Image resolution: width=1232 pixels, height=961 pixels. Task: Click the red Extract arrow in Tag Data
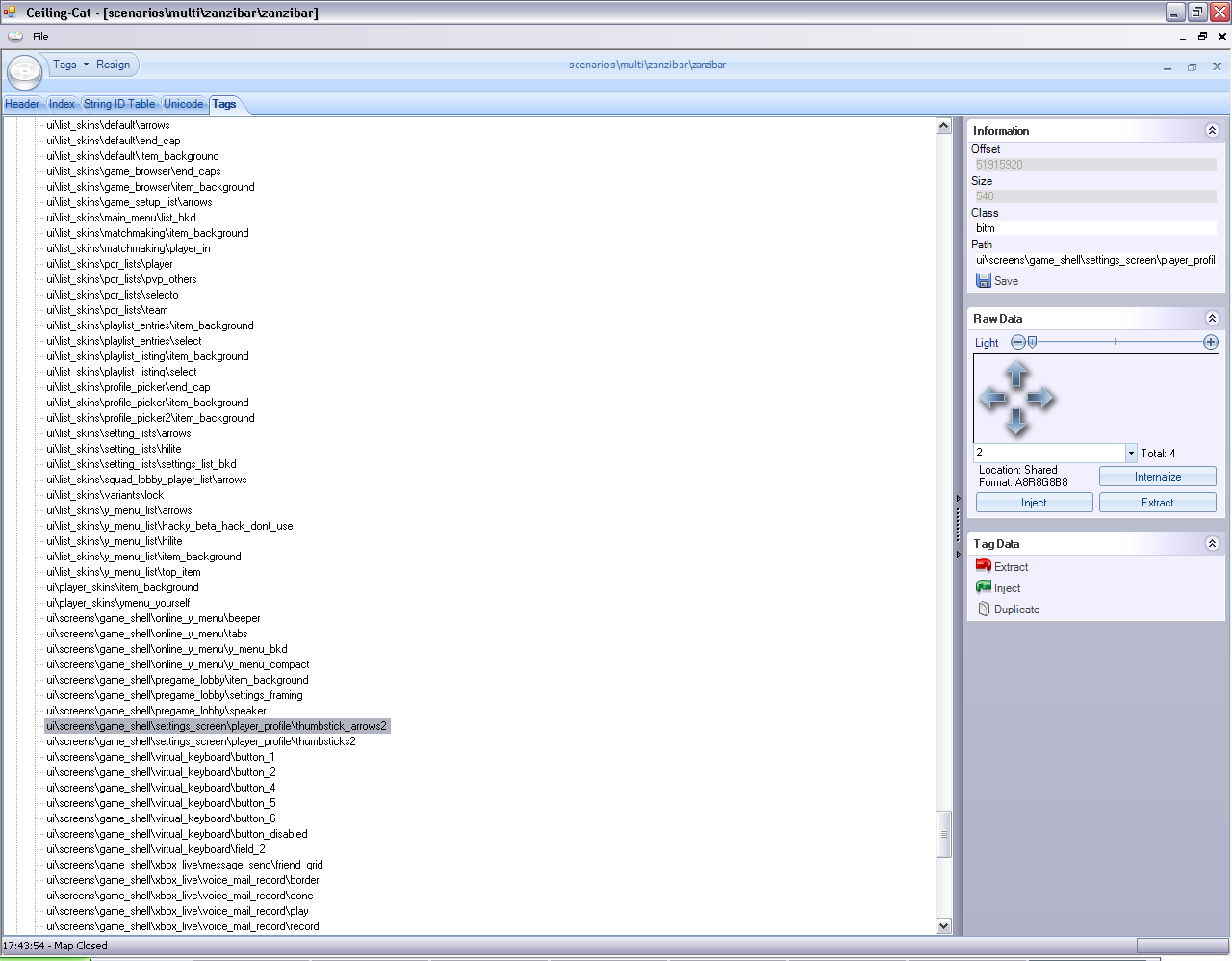[x=983, y=566]
